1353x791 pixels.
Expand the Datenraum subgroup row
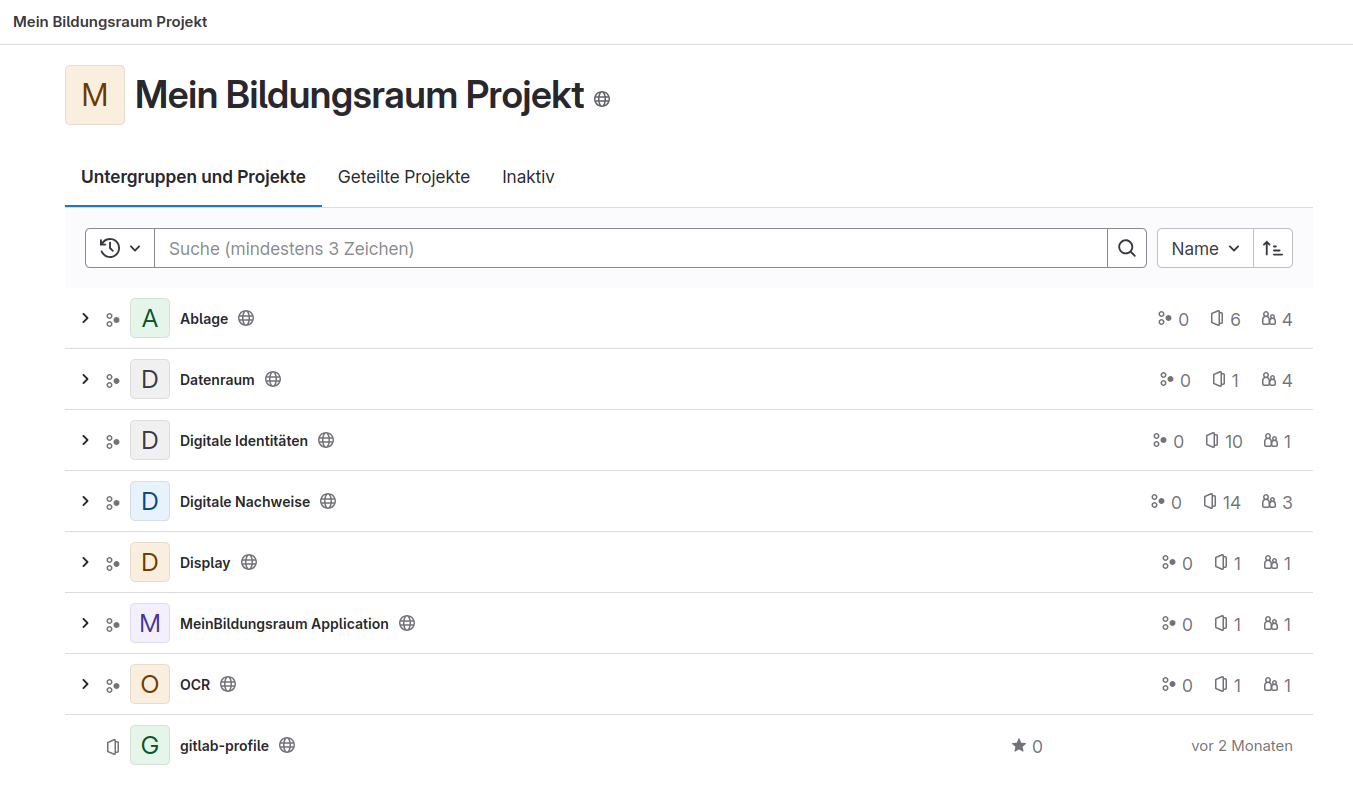tap(85, 380)
